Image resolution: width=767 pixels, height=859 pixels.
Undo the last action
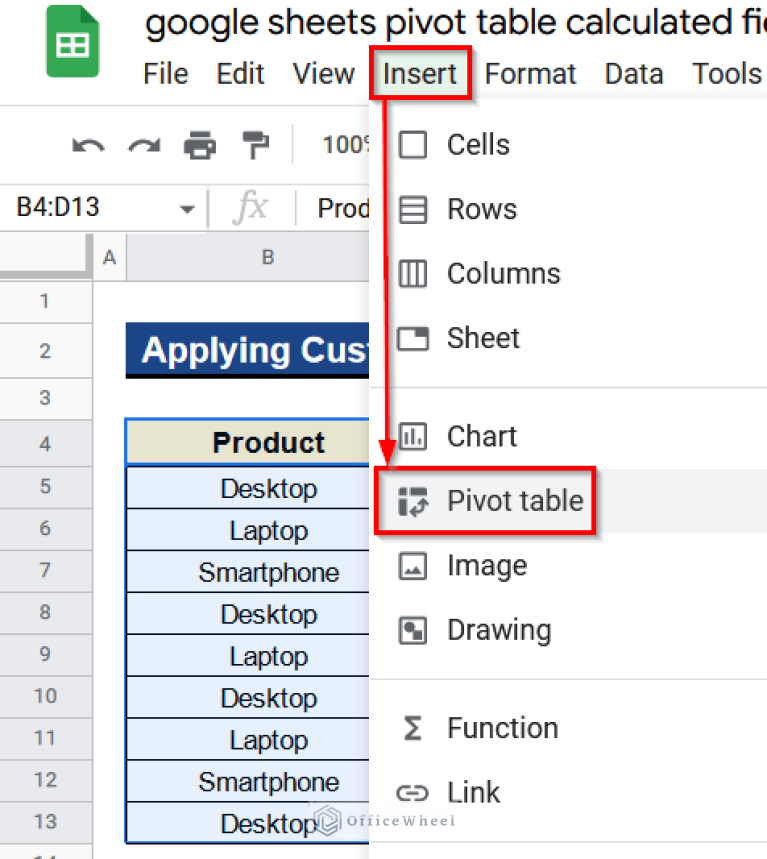point(88,145)
